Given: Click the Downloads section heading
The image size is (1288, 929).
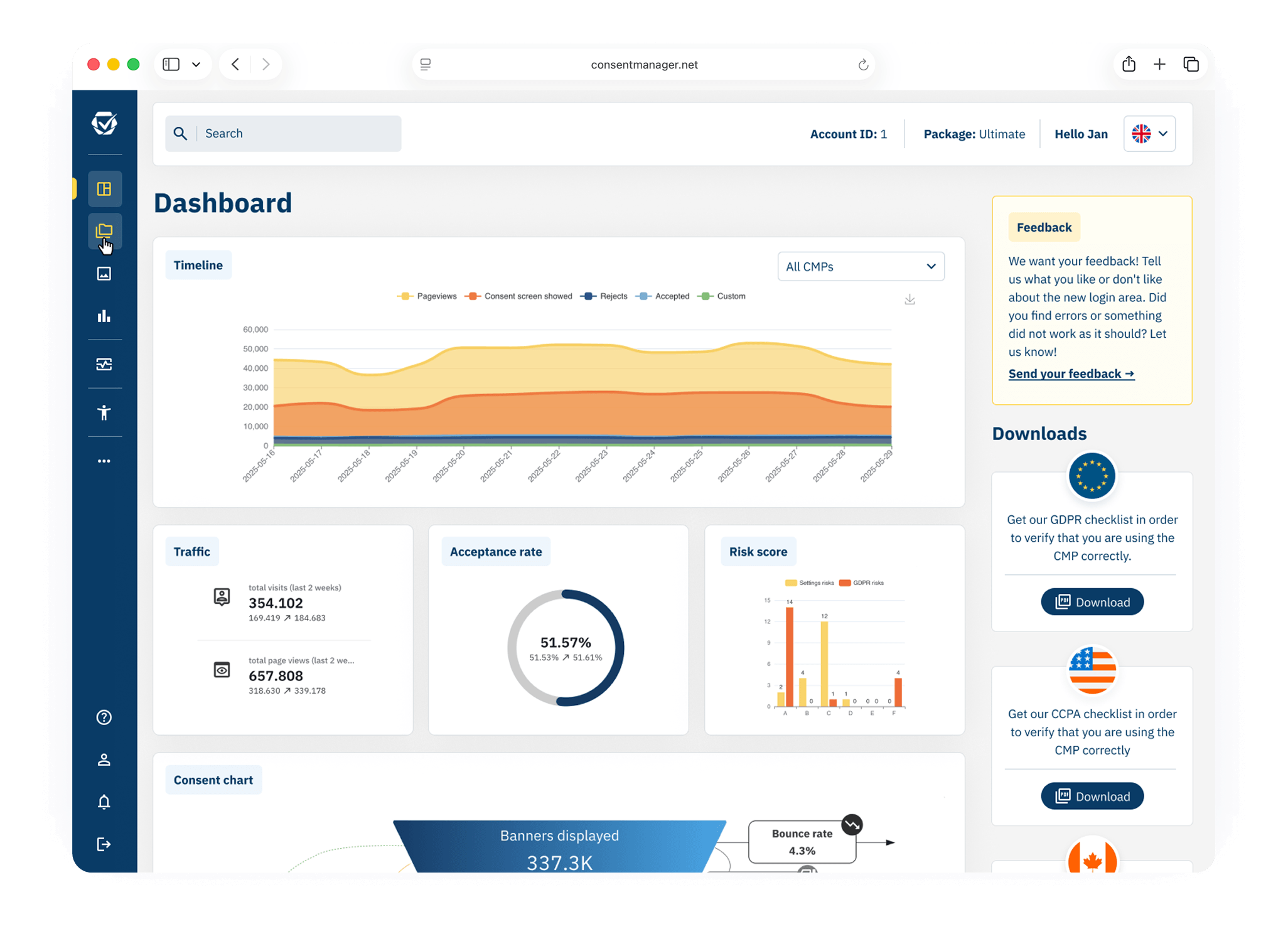Looking at the screenshot, I should [1039, 434].
